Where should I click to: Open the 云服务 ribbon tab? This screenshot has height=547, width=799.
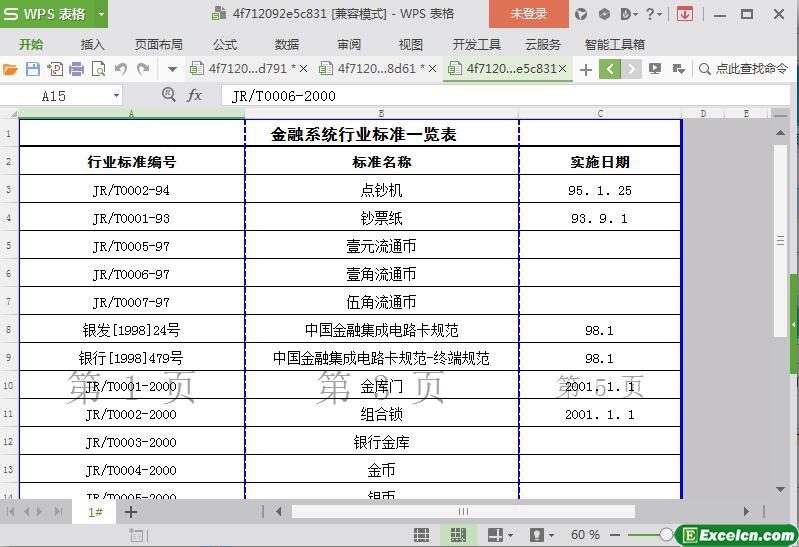point(543,44)
